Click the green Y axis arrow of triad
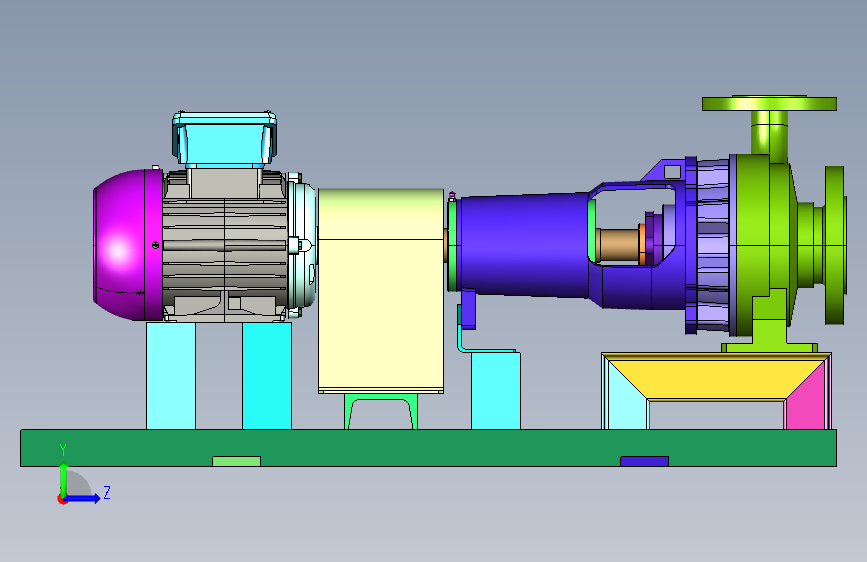This screenshot has width=867, height=562. [x=64, y=476]
